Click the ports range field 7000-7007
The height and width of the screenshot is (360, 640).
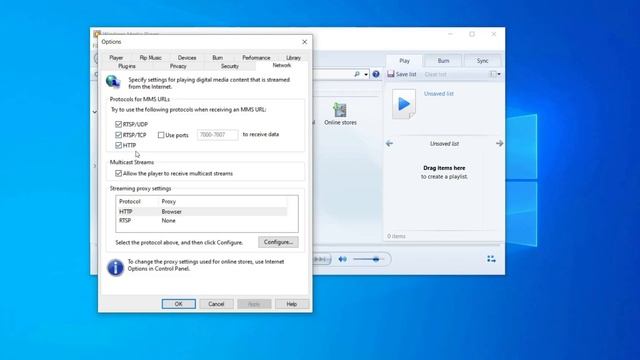(218, 135)
